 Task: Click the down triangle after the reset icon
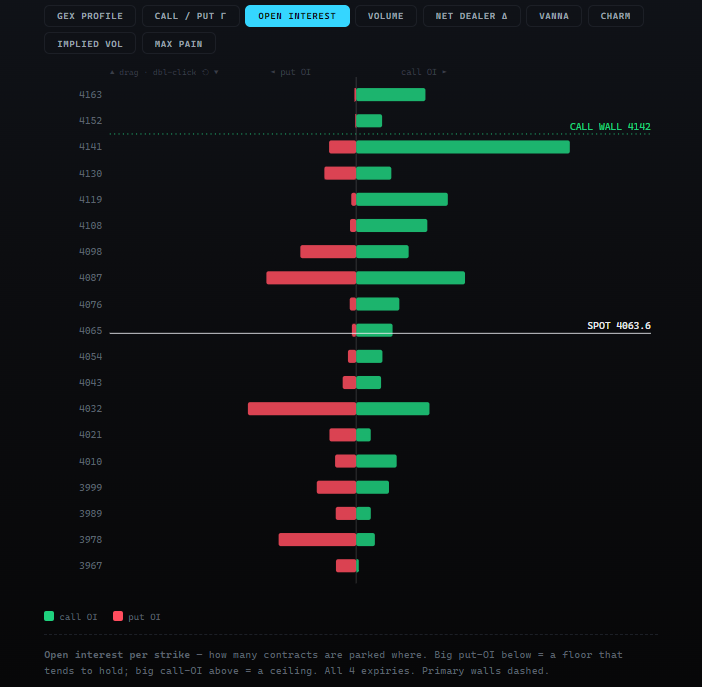point(216,72)
